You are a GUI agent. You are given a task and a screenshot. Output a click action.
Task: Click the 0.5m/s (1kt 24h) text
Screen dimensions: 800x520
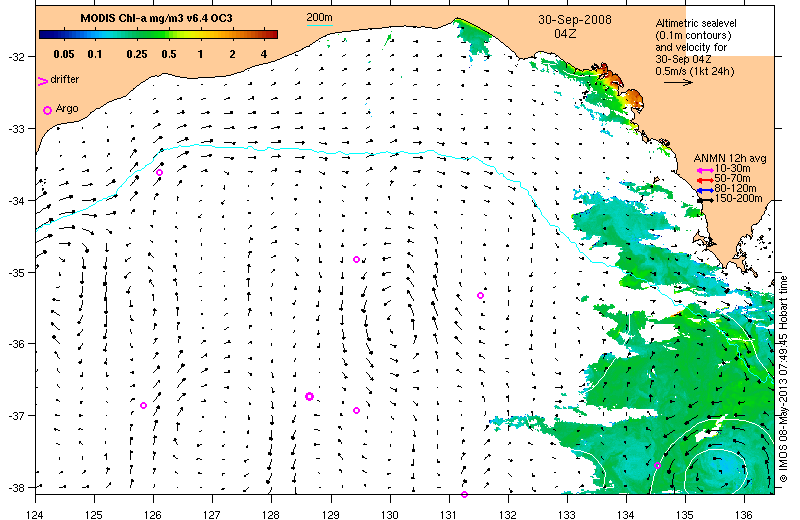(695, 71)
